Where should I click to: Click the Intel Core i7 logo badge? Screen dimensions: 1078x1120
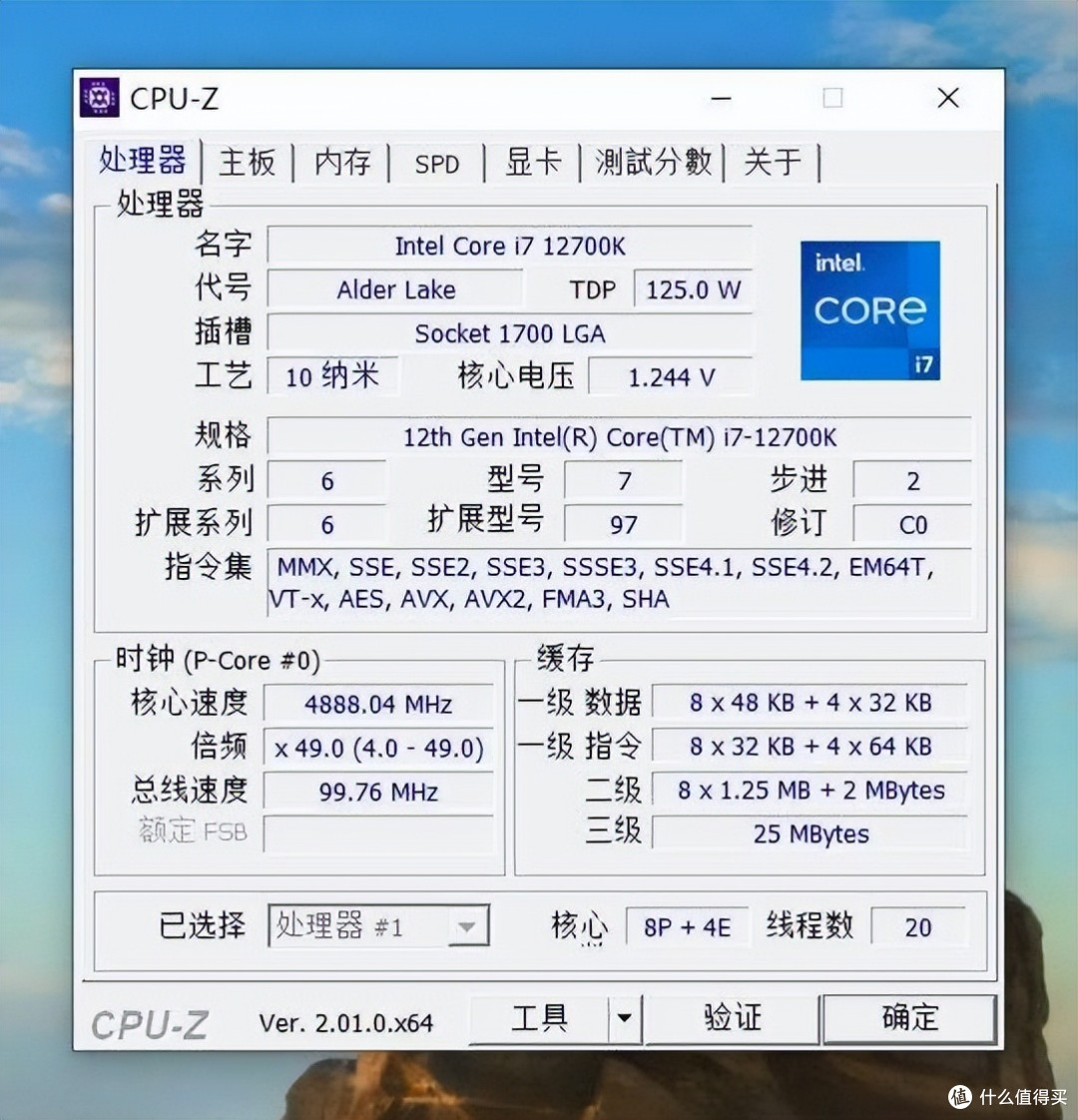tap(869, 310)
